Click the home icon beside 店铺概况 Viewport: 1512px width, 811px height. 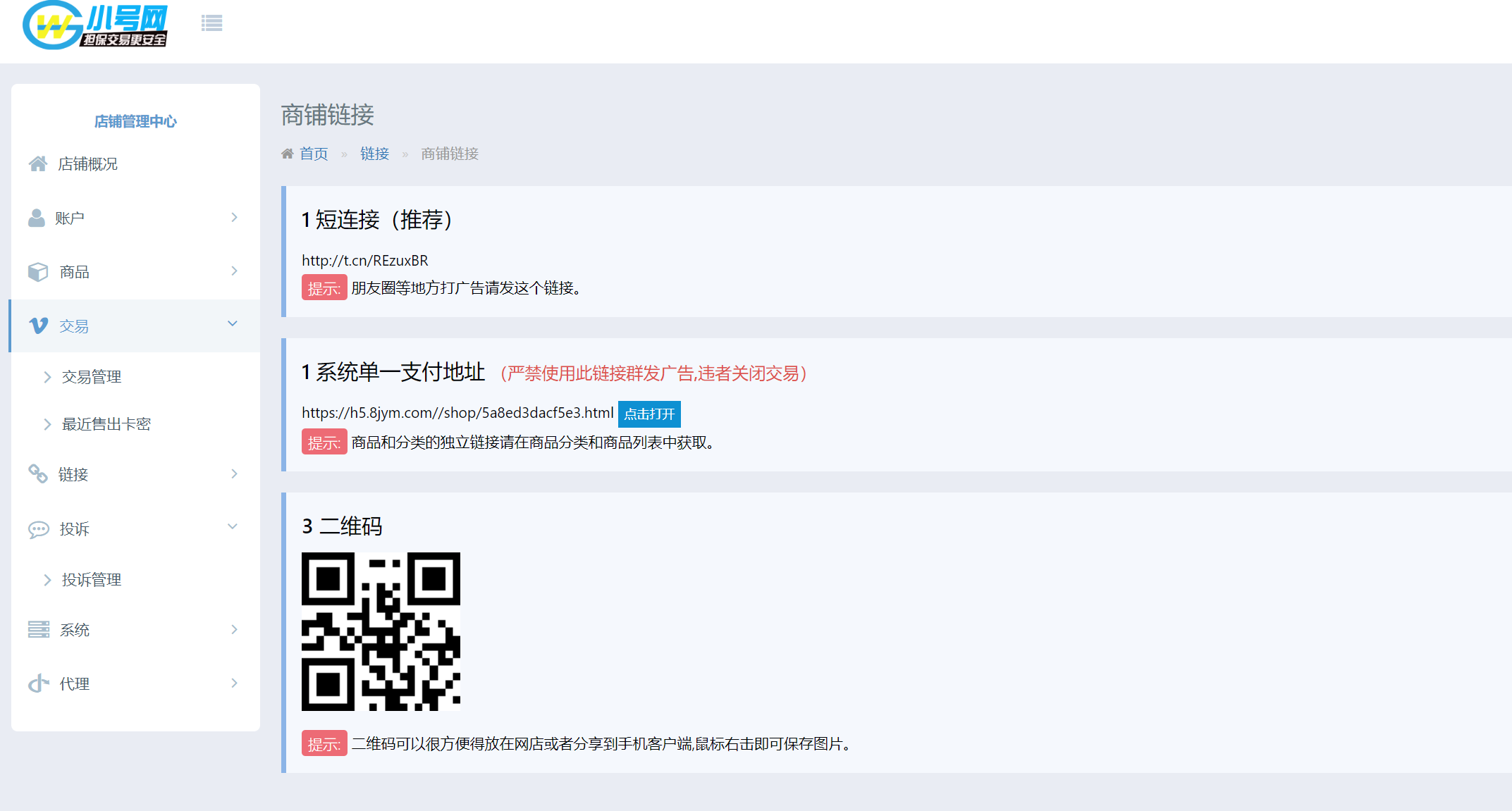[38, 163]
